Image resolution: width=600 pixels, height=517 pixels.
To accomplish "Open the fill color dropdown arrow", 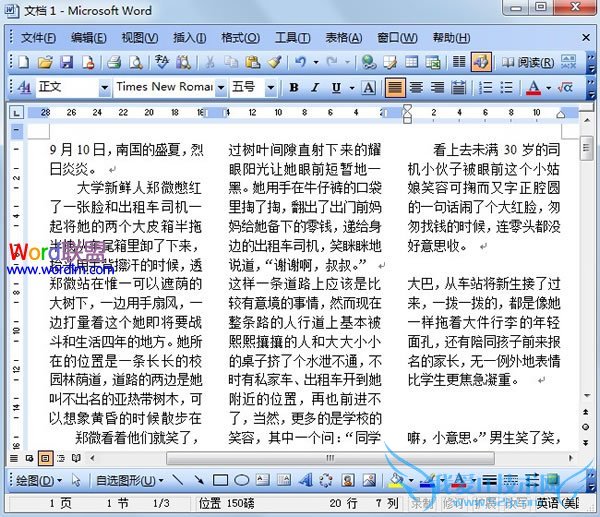I will (x=411, y=480).
